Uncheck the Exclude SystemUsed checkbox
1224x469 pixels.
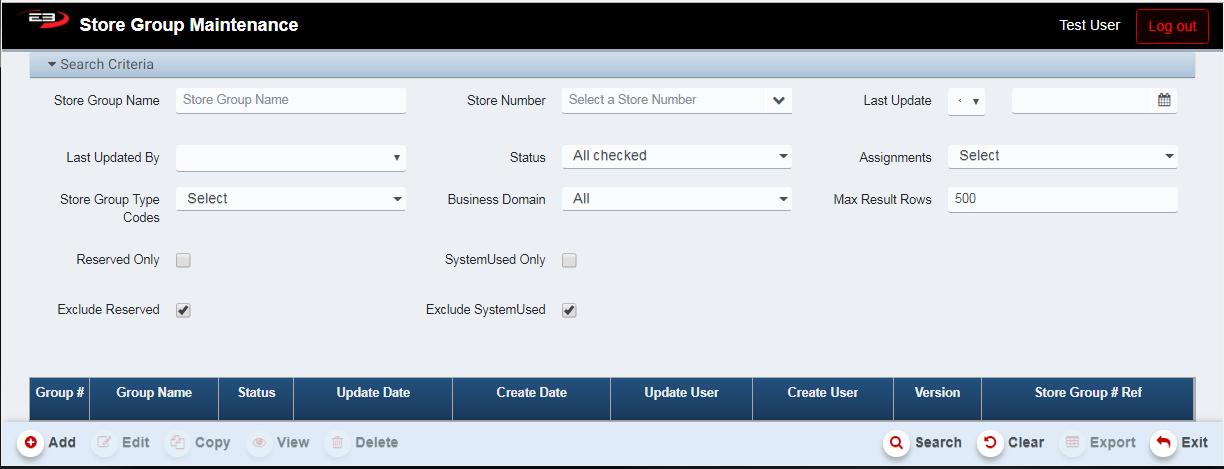(x=569, y=310)
